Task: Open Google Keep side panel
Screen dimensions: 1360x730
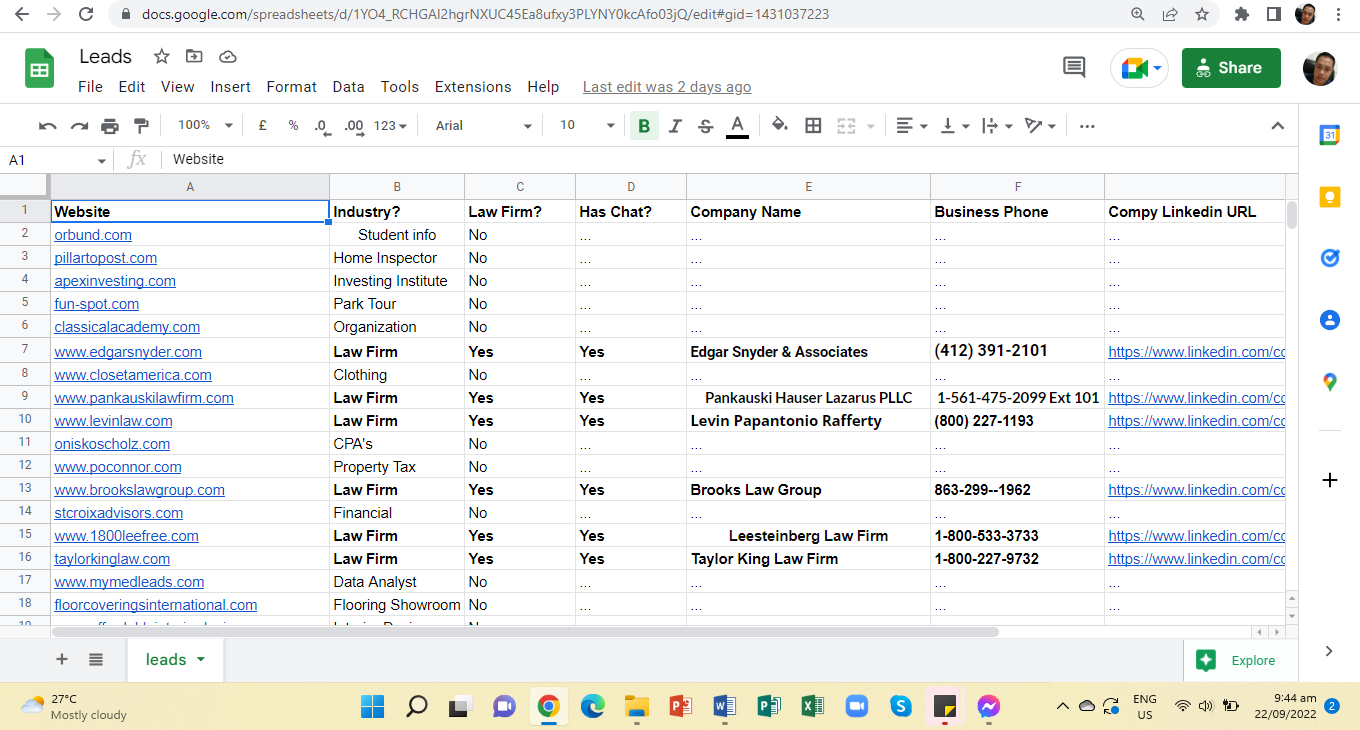Action: (x=1329, y=197)
